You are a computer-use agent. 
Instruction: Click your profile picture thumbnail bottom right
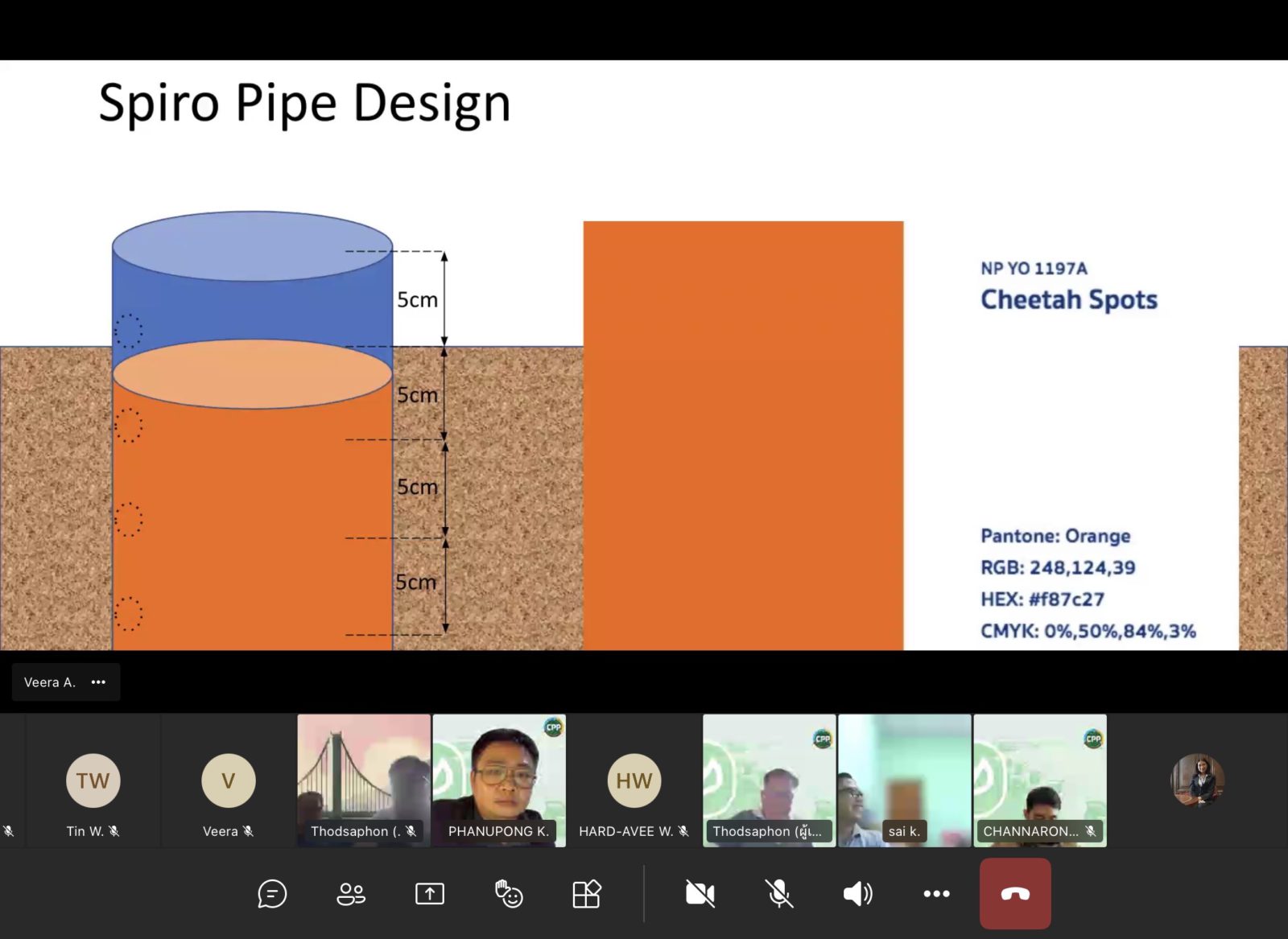point(1197,779)
